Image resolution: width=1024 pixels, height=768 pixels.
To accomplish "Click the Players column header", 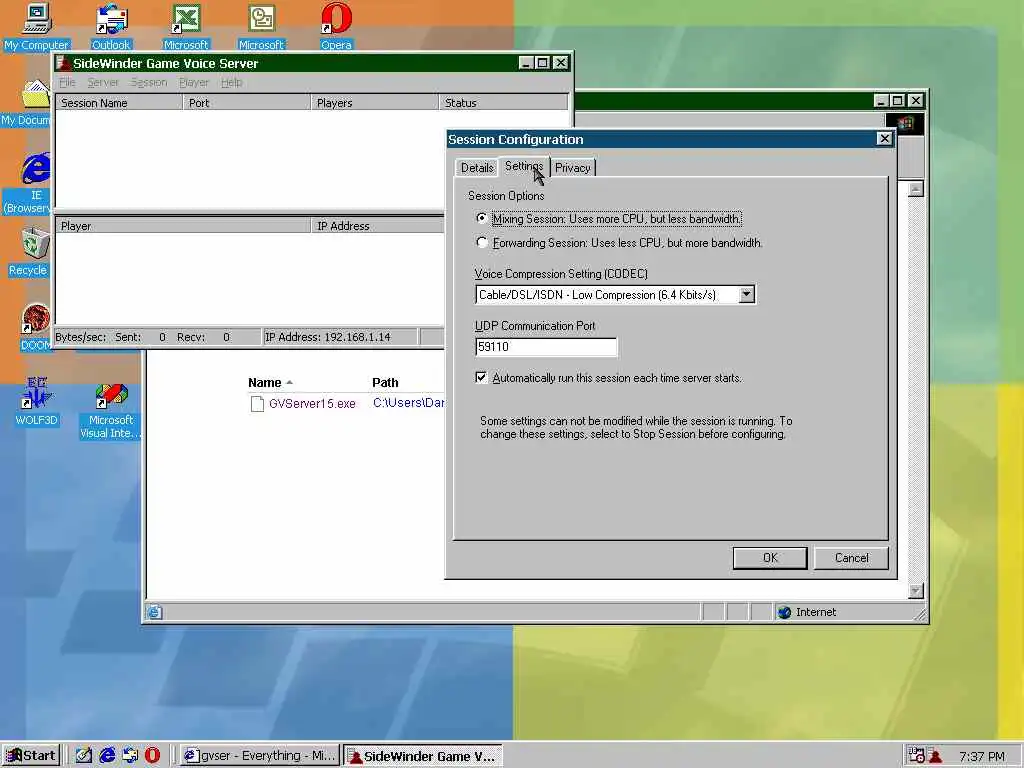I will click(374, 103).
